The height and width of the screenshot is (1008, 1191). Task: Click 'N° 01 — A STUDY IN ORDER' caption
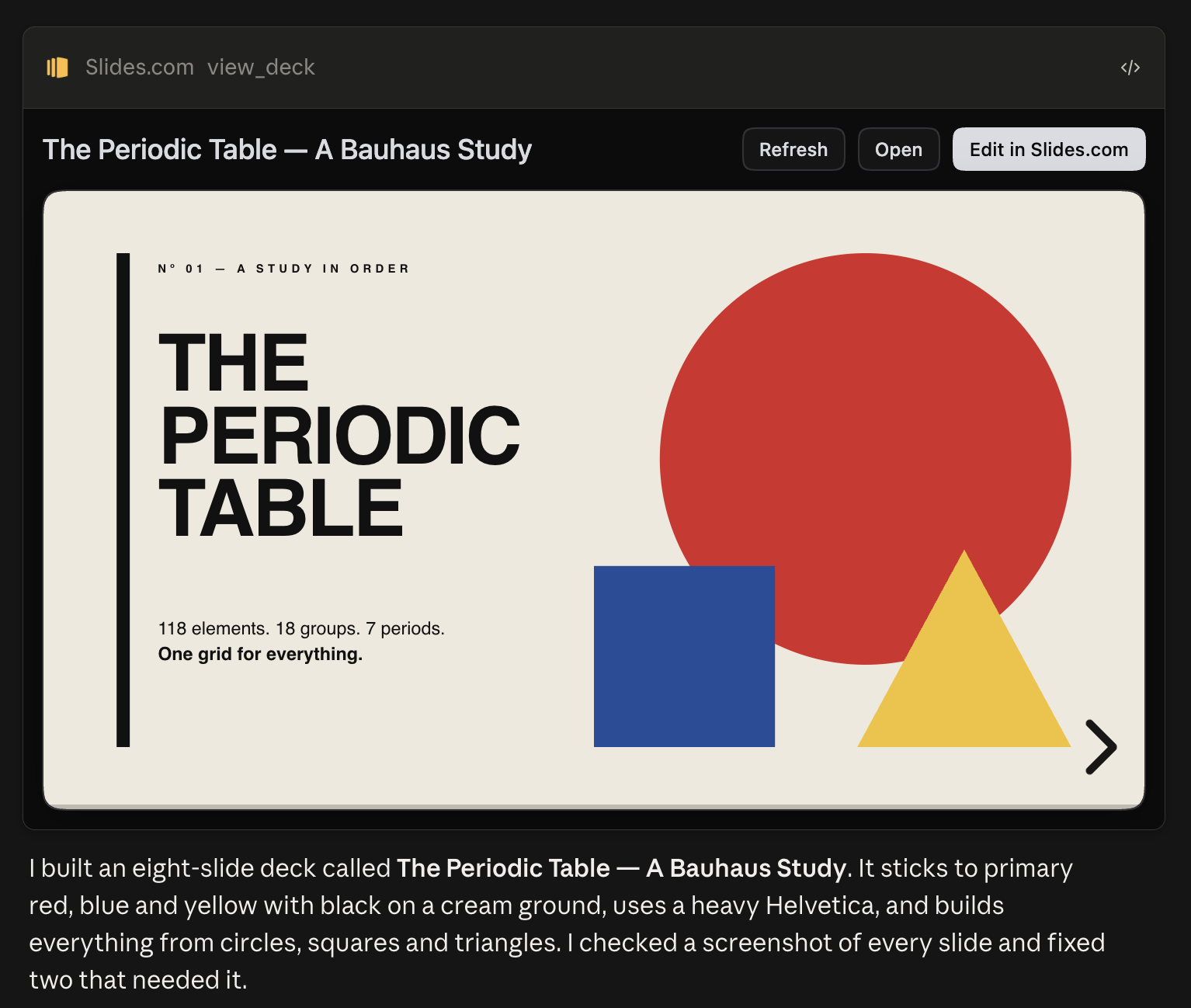click(x=283, y=269)
